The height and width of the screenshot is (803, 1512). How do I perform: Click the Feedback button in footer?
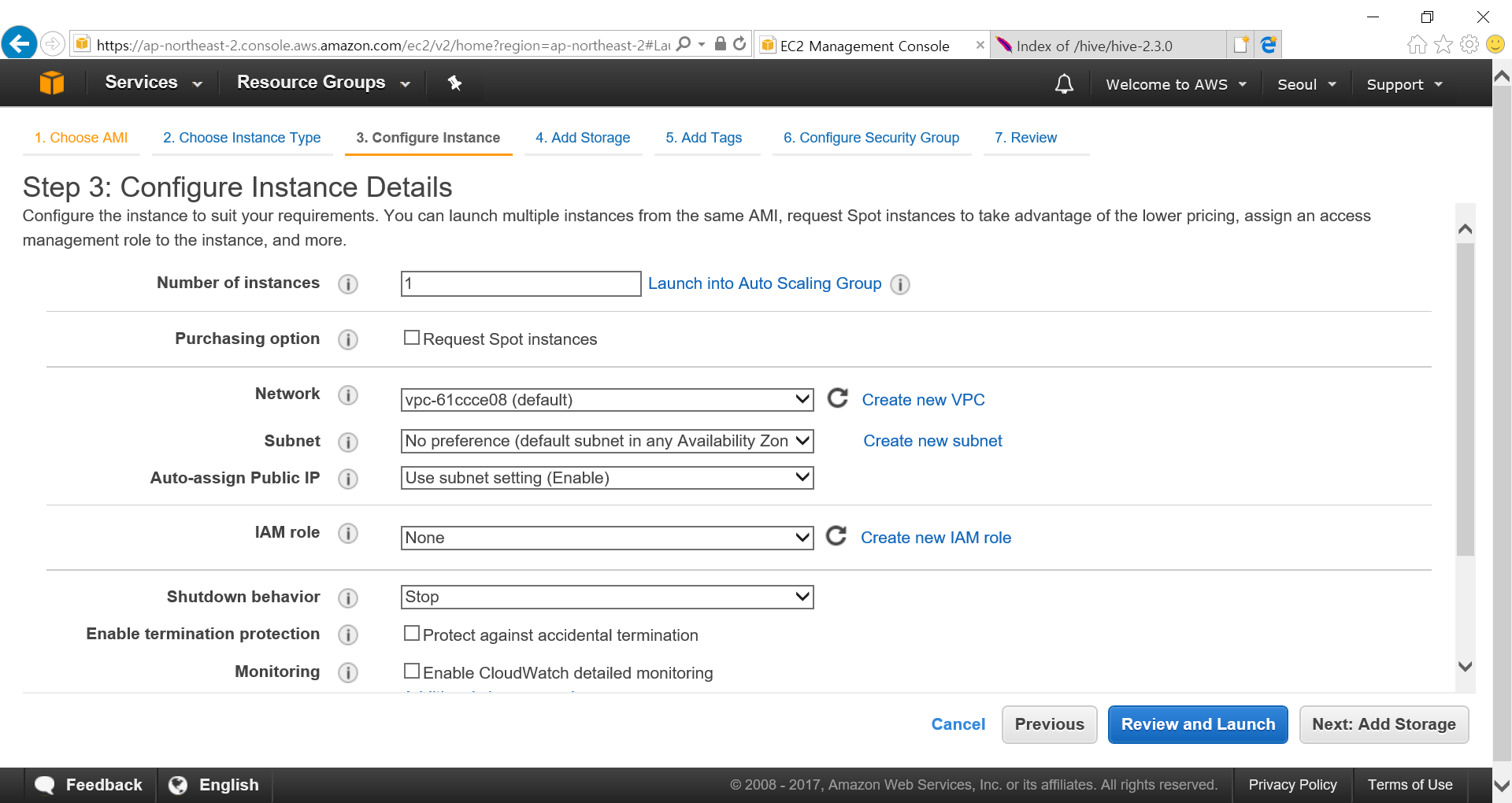[89, 785]
